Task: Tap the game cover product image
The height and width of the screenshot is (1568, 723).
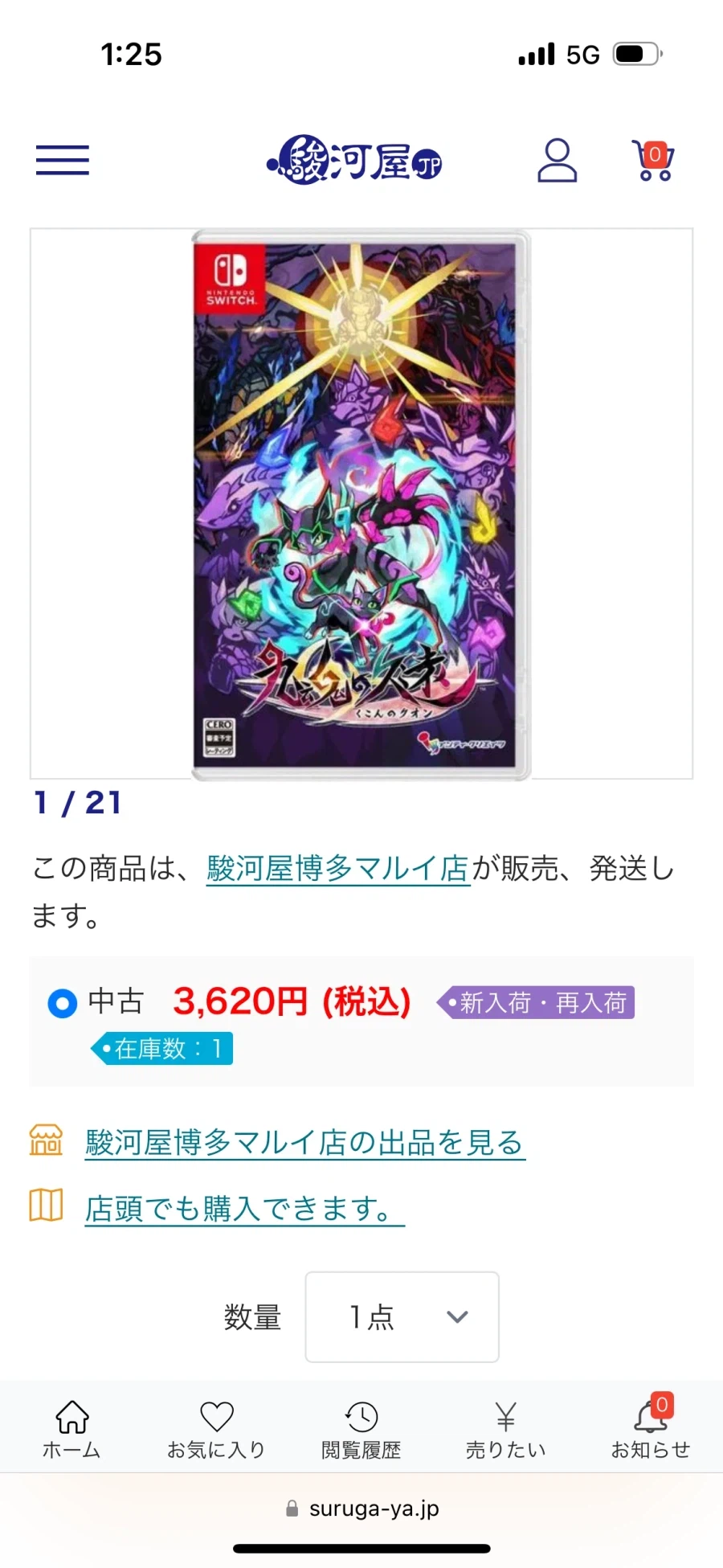Action: (361, 505)
